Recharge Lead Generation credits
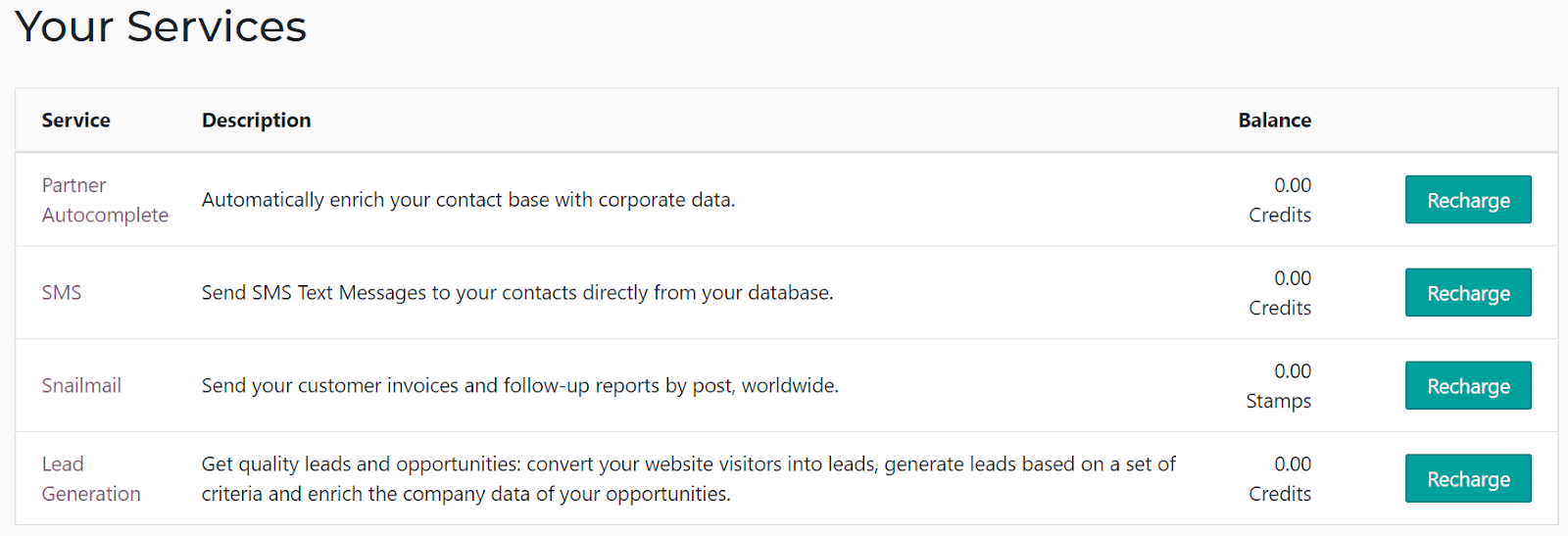1568x536 pixels. click(x=1467, y=479)
